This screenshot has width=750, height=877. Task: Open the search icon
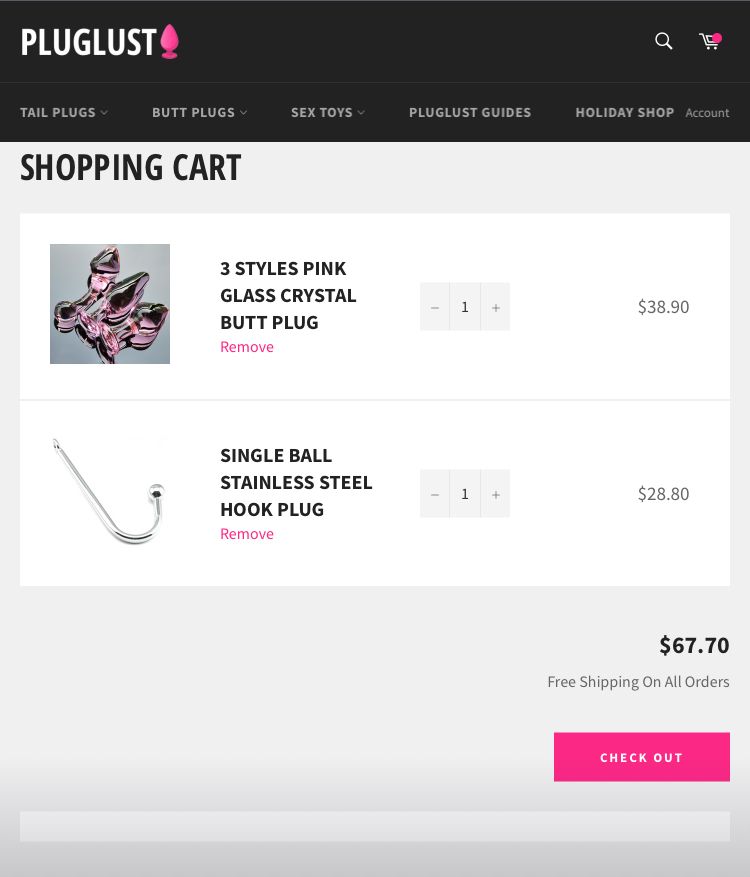[663, 41]
